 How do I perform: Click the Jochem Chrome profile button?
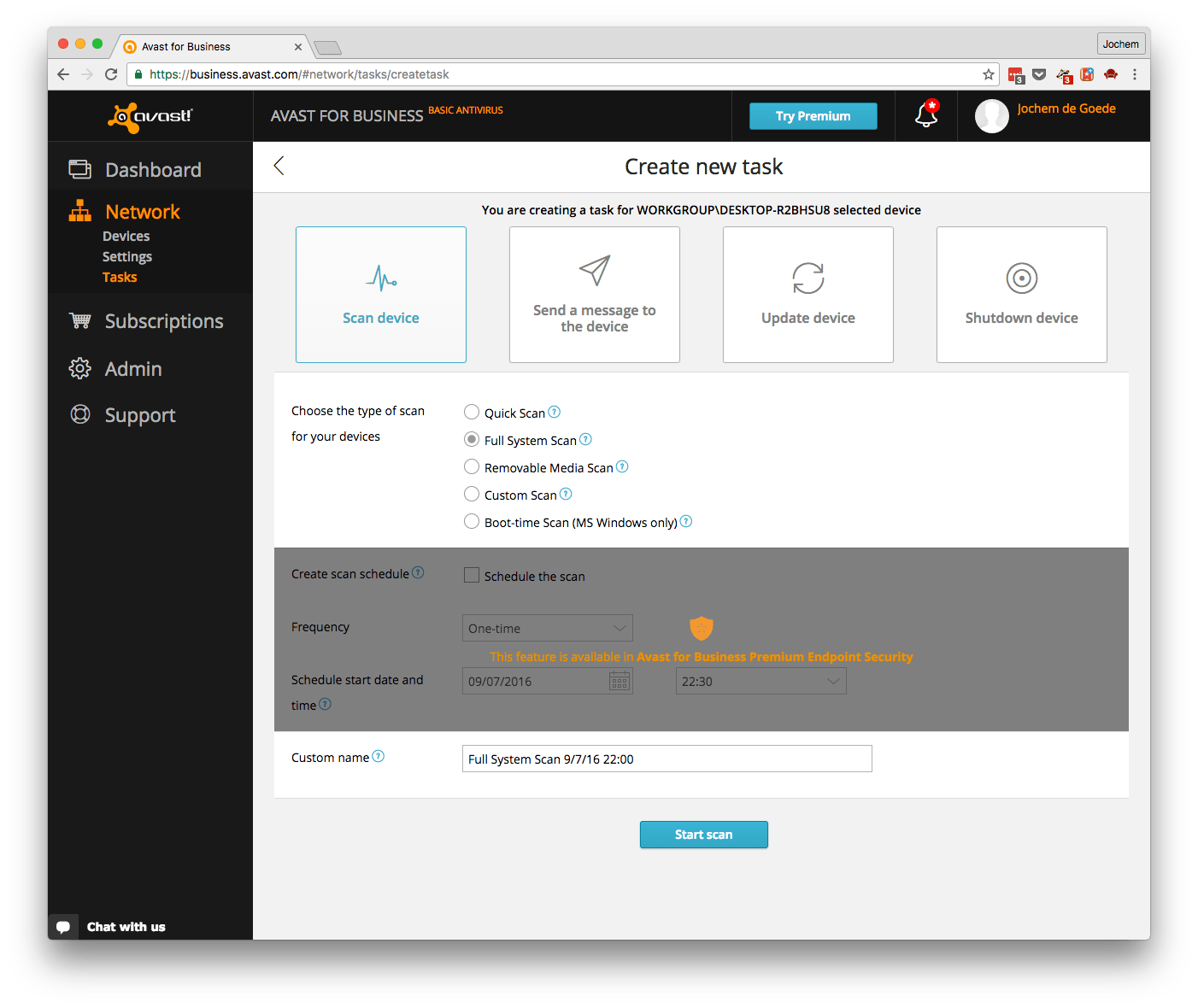pyautogui.click(x=1120, y=44)
